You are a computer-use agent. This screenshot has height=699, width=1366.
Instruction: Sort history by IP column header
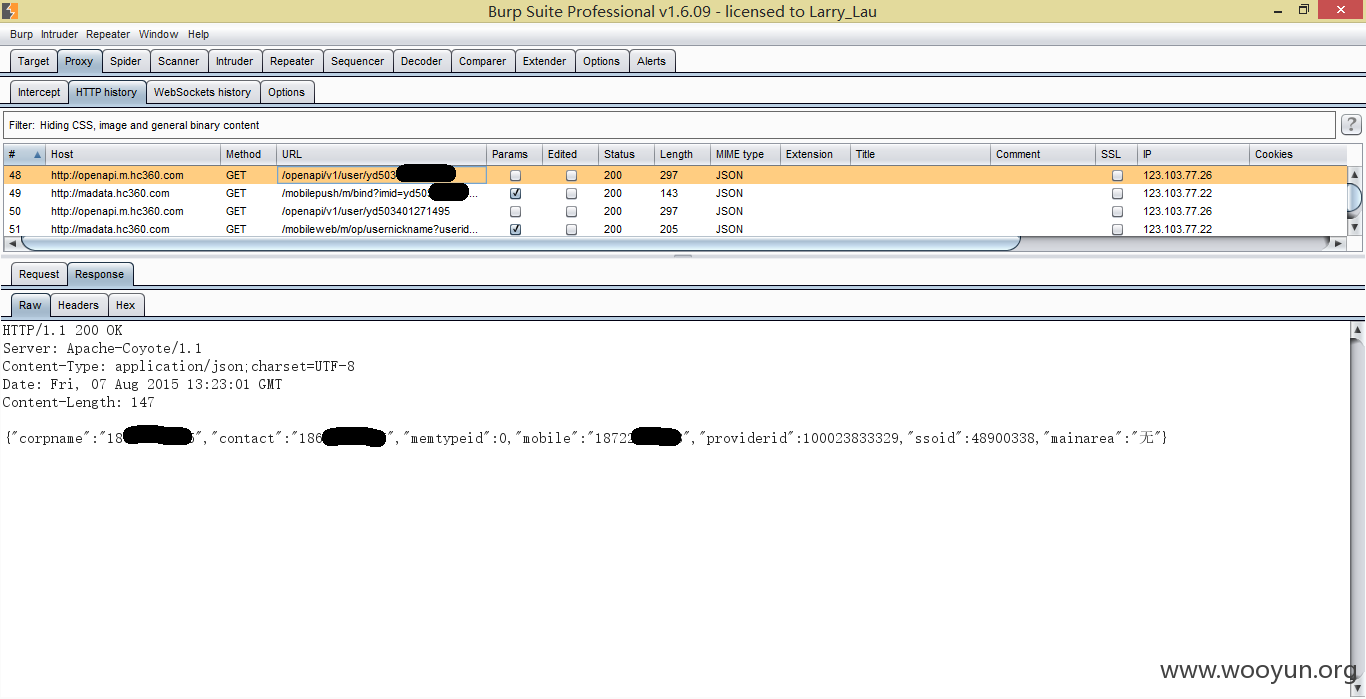(x=1194, y=154)
